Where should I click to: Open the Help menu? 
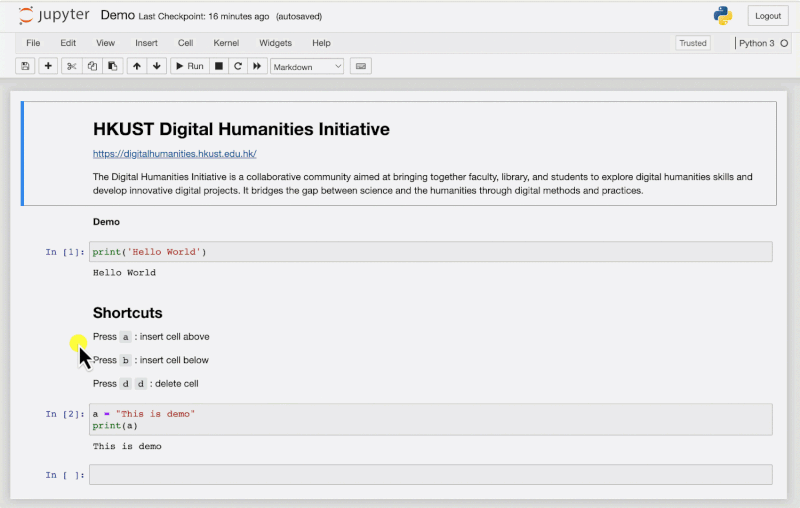click(321, 43)
